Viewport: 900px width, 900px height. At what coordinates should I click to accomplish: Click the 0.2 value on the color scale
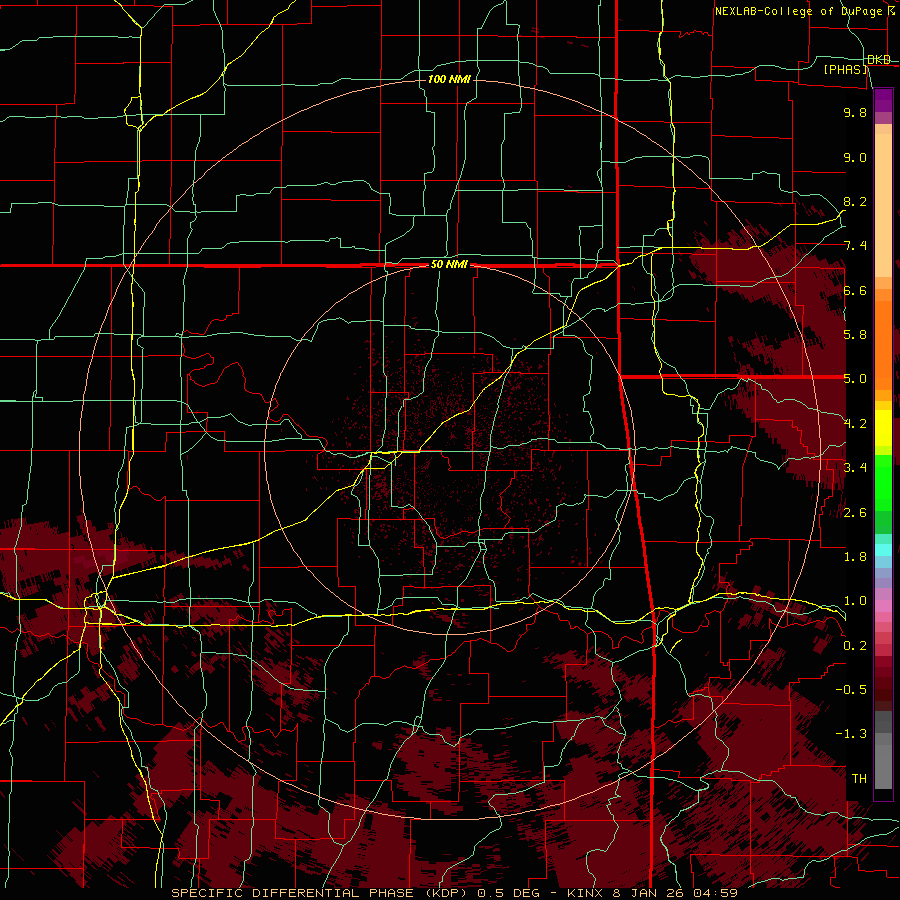[x=855, y=646]
